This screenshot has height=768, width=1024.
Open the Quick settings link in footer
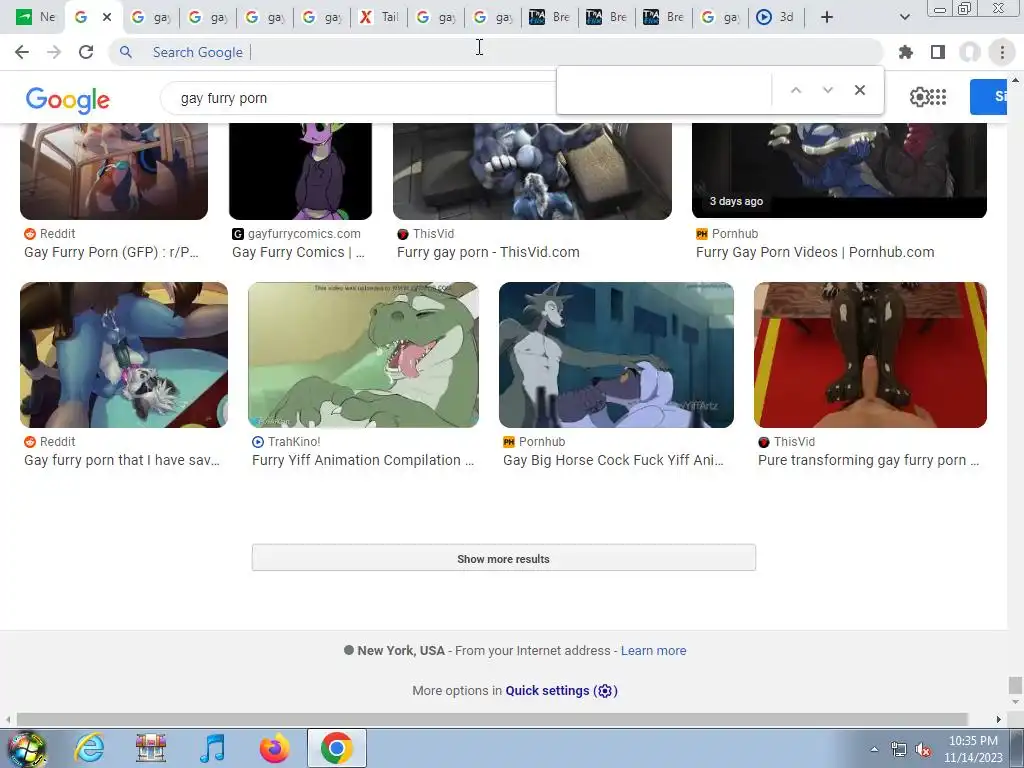tap(561, 690)
